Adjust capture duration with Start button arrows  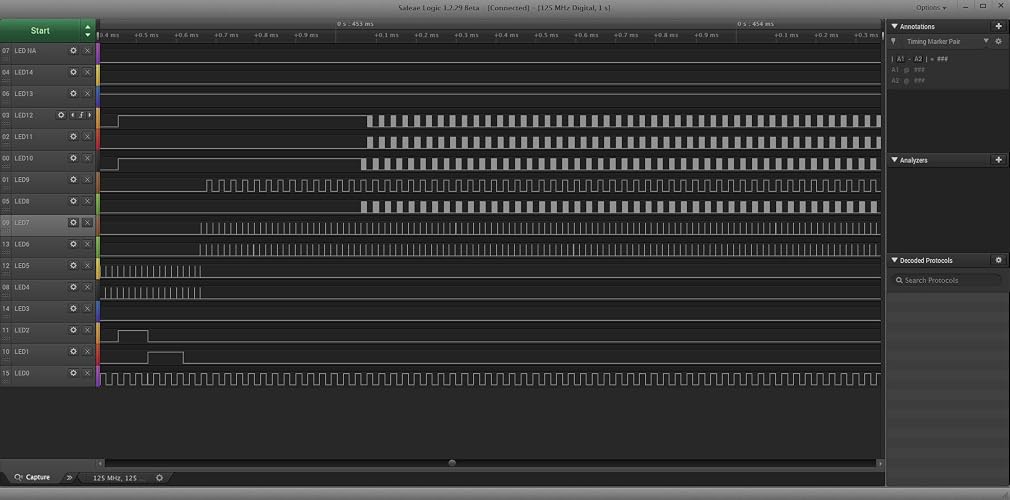[88, 30]
